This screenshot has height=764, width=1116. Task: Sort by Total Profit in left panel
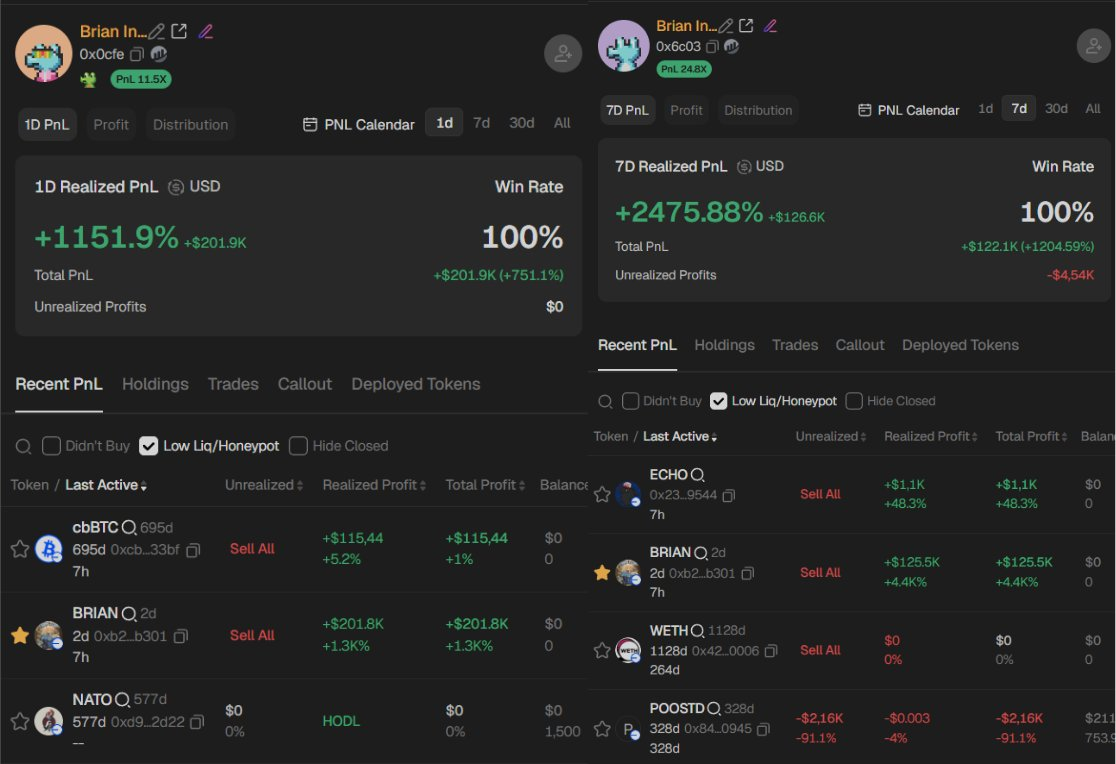pyautogui.click(x=485, y=485)
